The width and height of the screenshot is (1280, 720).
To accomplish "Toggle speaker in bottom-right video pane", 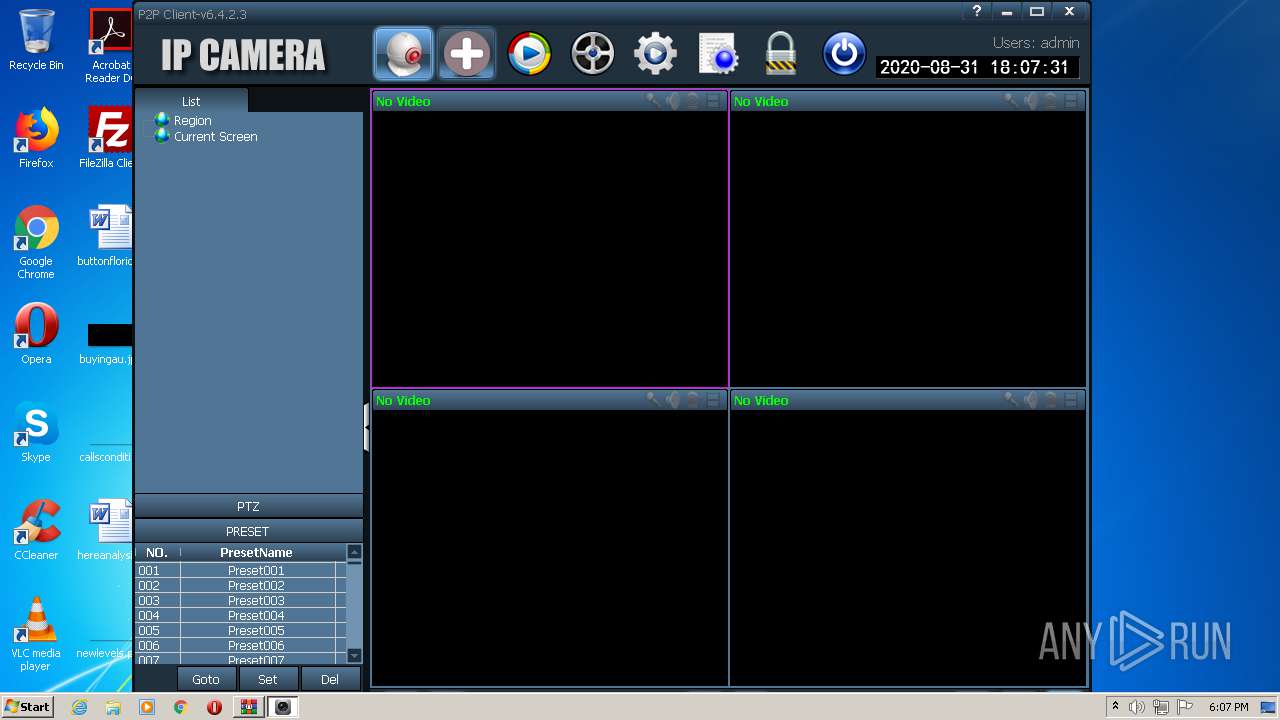I will [x=1031, y=400].
